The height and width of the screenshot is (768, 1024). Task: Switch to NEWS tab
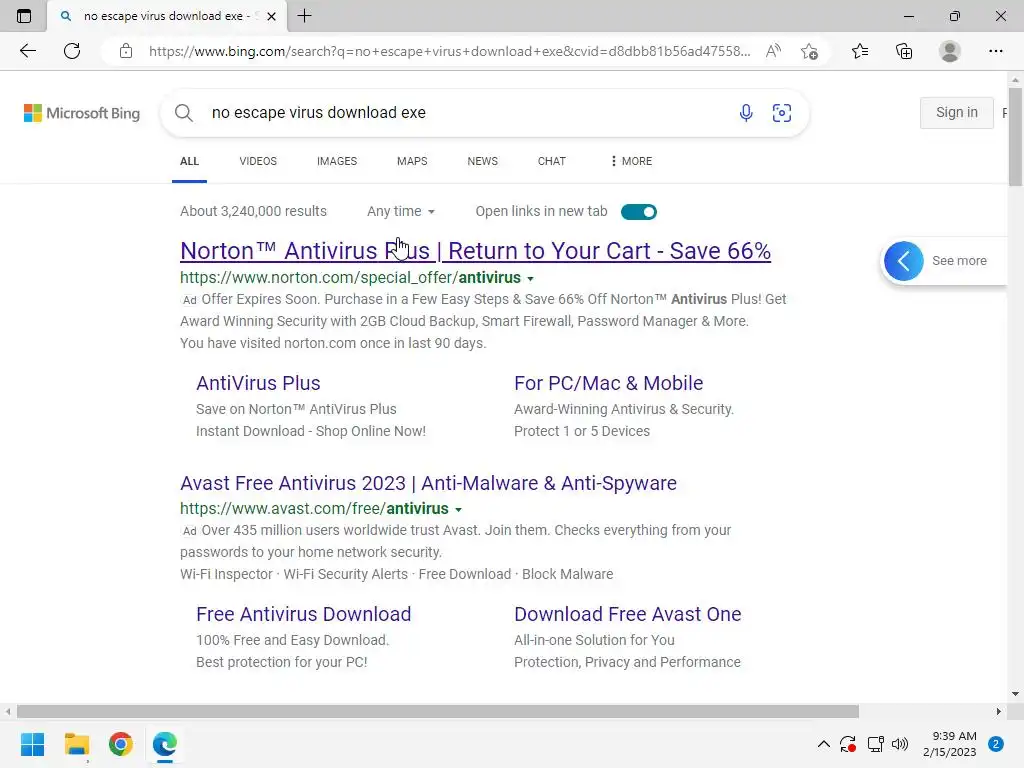[483, 161]
